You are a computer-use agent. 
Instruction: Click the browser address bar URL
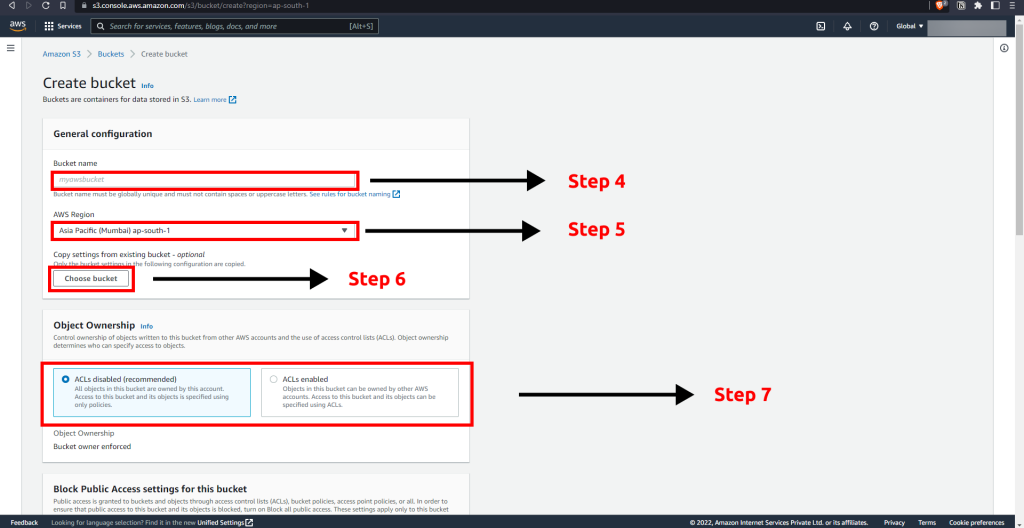pos(201,5)
